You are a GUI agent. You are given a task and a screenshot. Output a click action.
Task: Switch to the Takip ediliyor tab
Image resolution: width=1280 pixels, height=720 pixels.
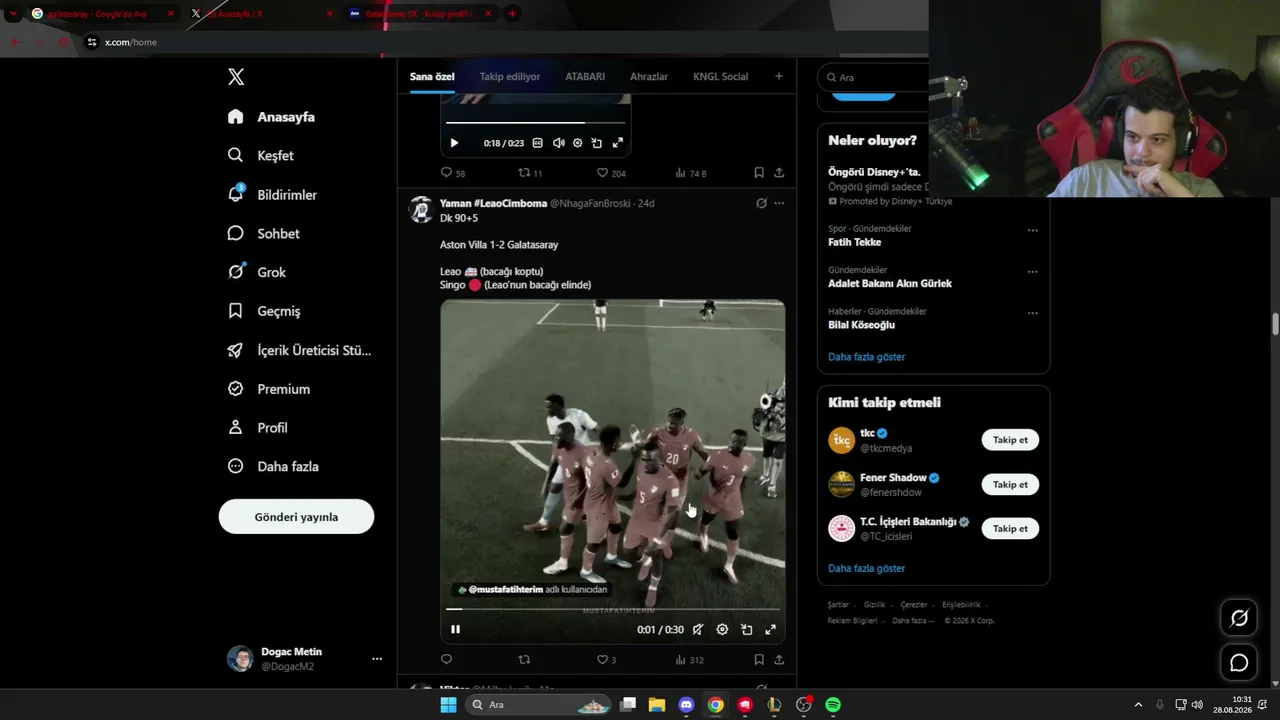[x=510, y=77]
